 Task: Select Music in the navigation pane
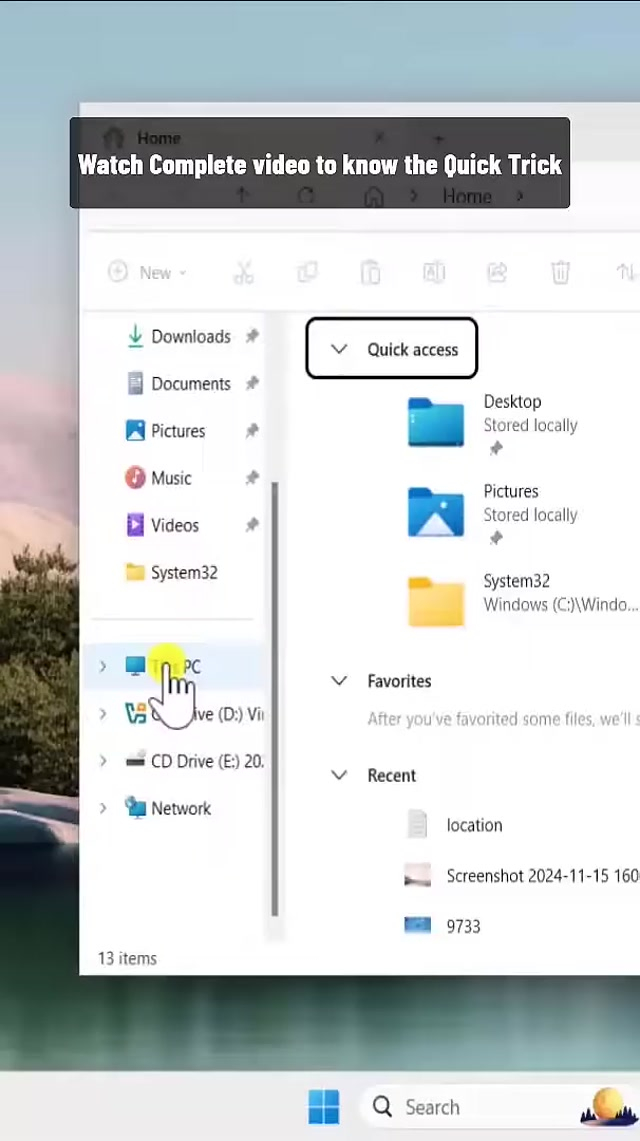170,478
